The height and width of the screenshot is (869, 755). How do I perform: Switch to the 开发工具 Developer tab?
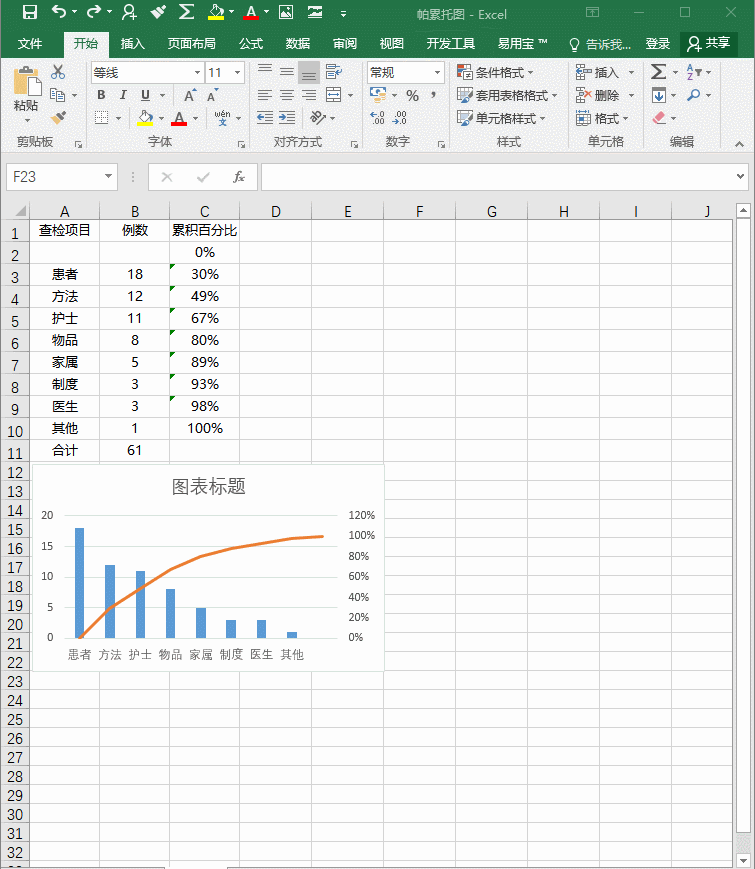451,44
